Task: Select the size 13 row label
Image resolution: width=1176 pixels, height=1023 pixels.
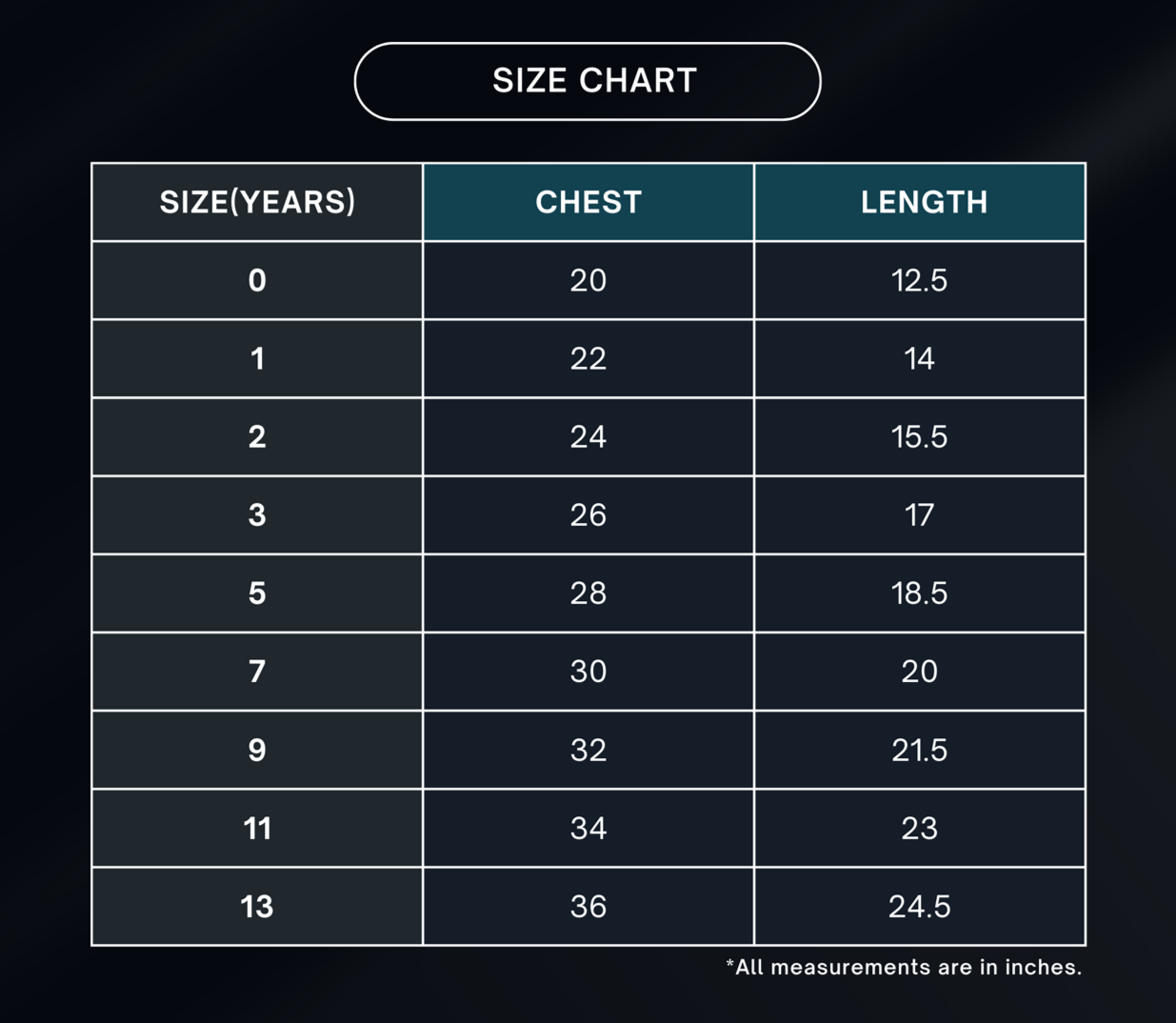Action: pyautogui.click(x=257, y=906)
